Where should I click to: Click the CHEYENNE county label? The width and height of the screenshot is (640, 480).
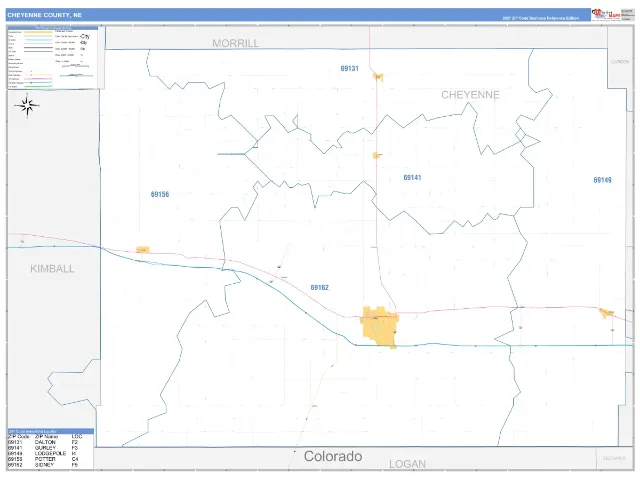[x=470, y=95]
